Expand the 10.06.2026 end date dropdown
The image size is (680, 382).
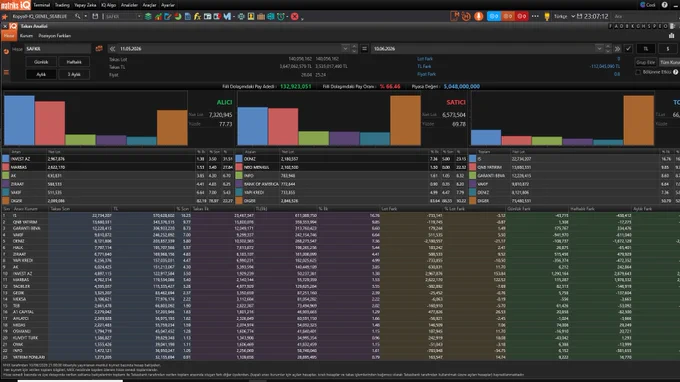coord(599,49)
